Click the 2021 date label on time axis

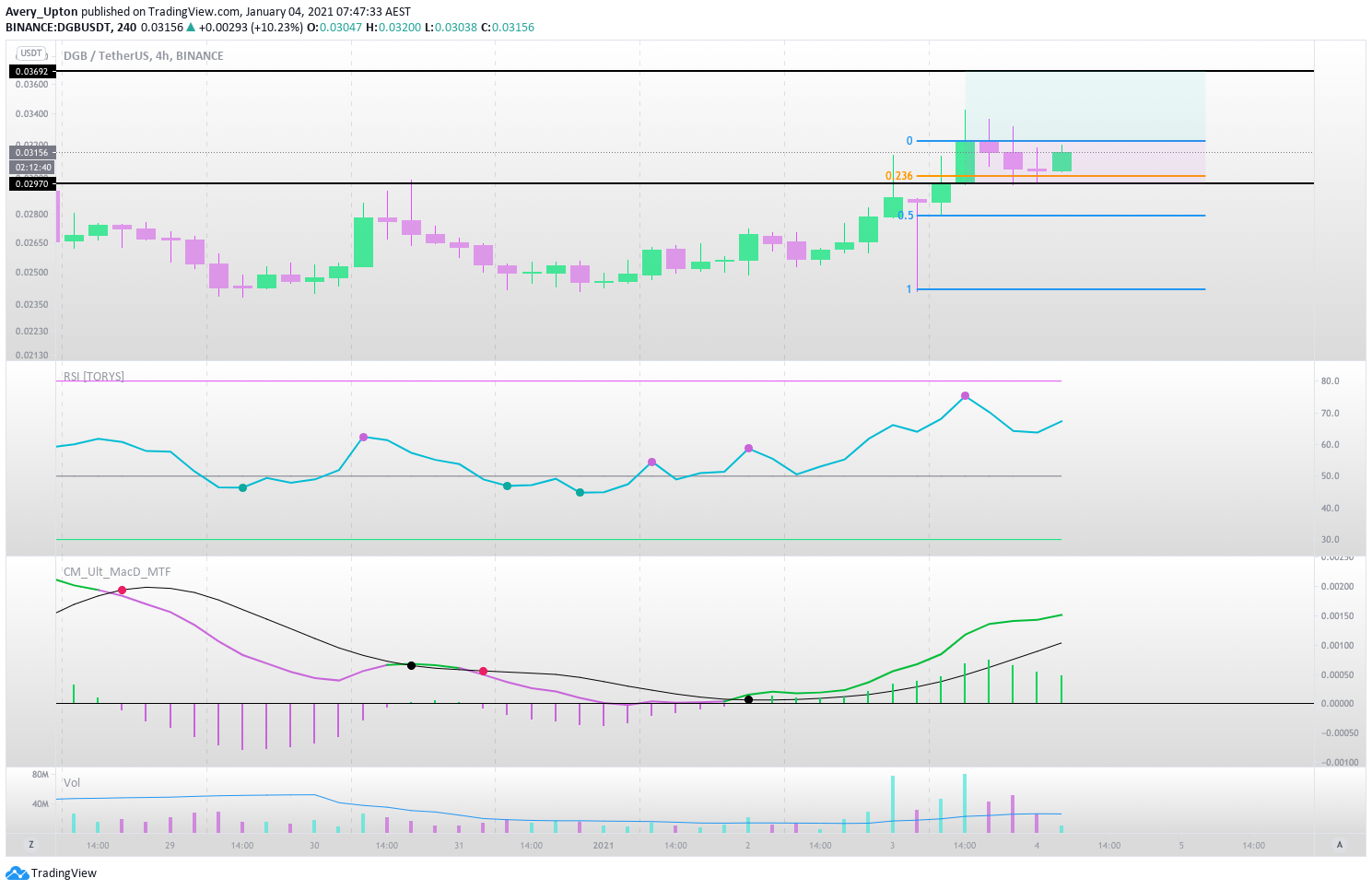click(604, 845)
